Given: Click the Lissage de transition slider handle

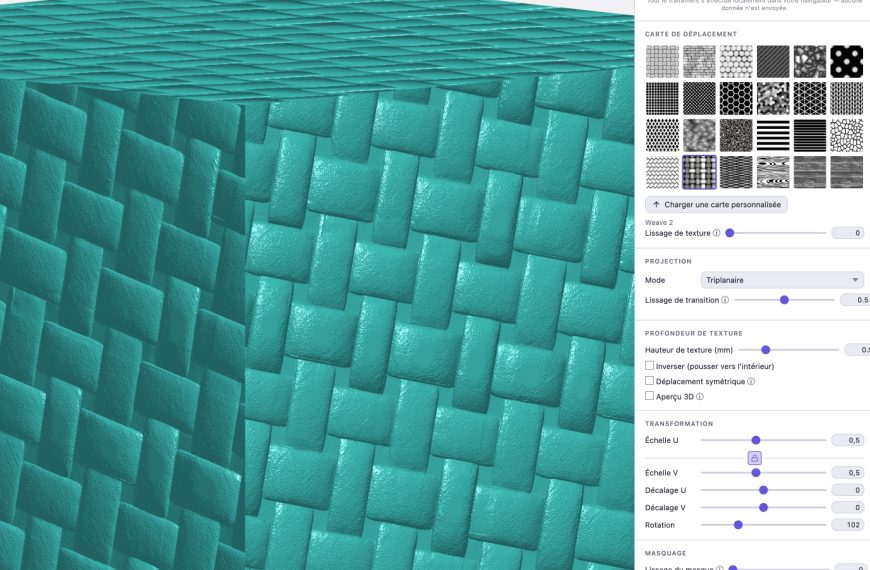Looking at the screenshot, I should [784, 300].
